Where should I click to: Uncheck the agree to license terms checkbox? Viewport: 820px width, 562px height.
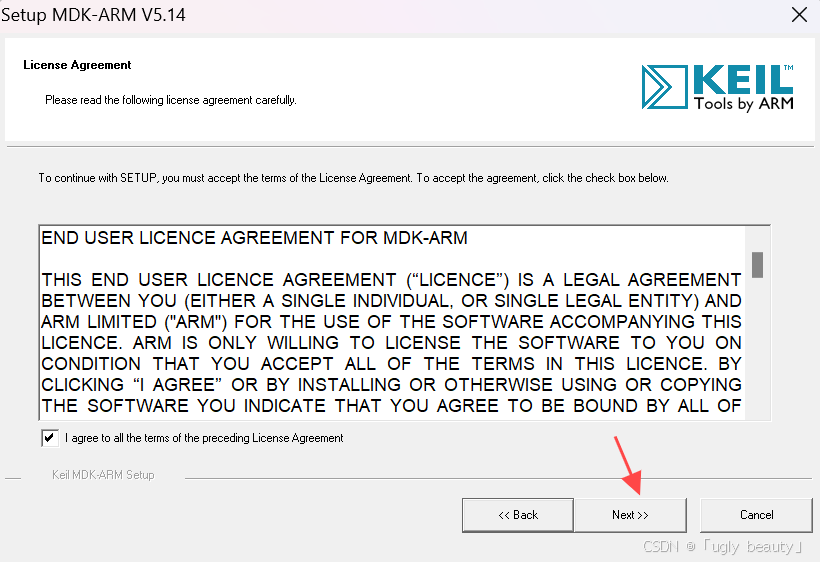click(50, 438)
